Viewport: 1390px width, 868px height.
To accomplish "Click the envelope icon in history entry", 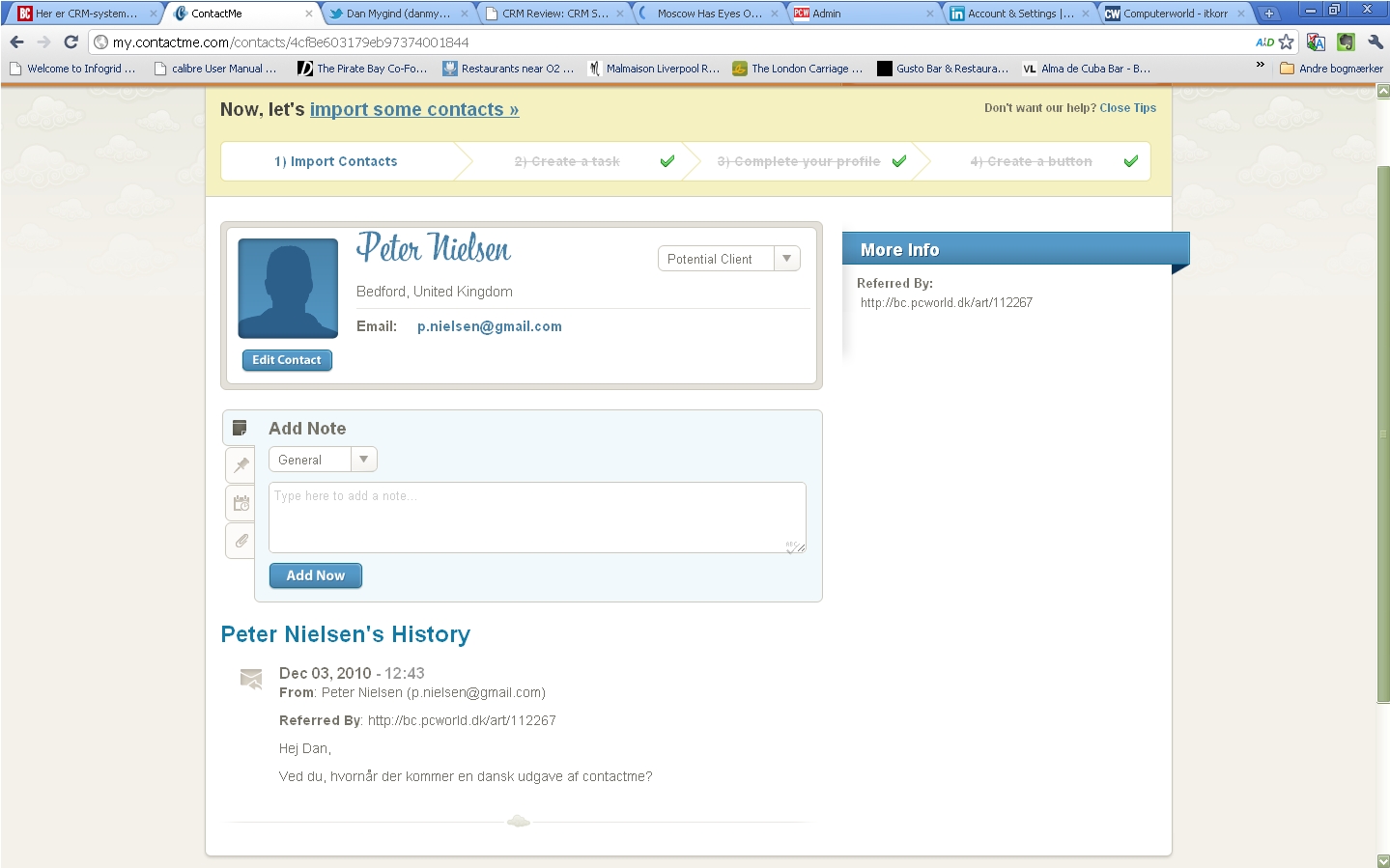I will (x=251, y=679).
